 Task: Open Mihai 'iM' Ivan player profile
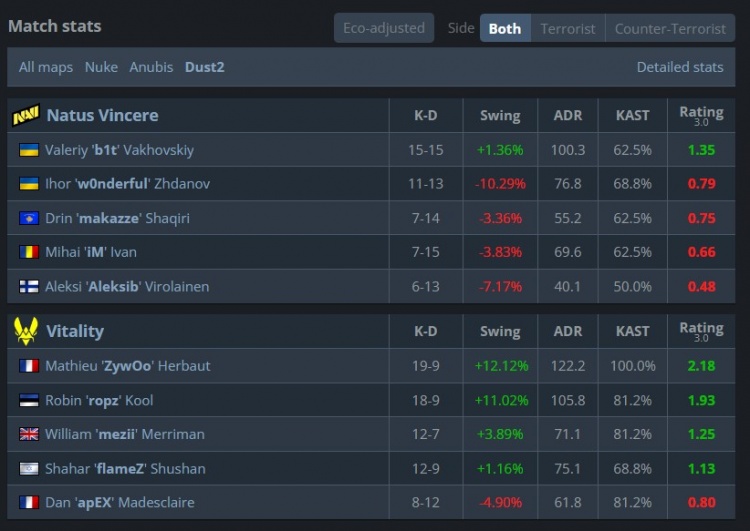coord(91,252)
